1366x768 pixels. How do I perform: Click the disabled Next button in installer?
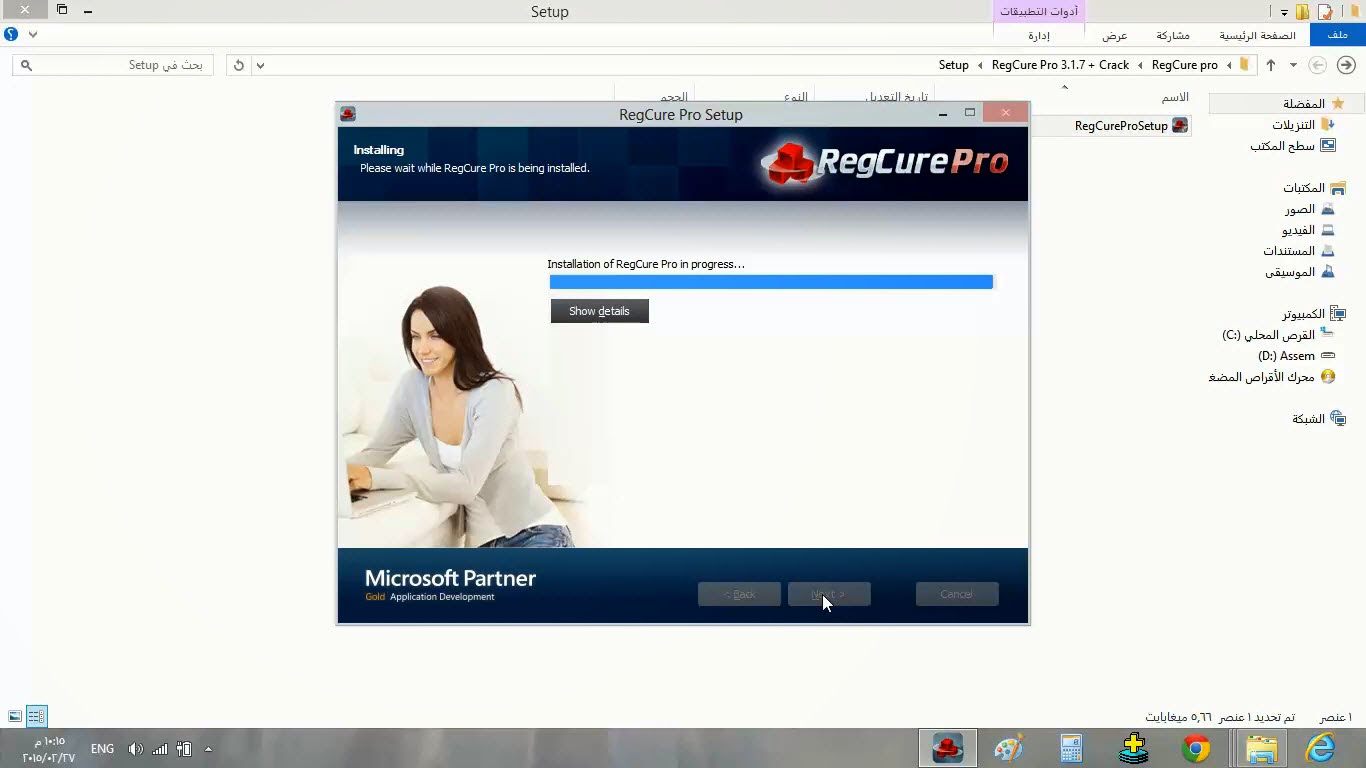(x=829, y=594)
